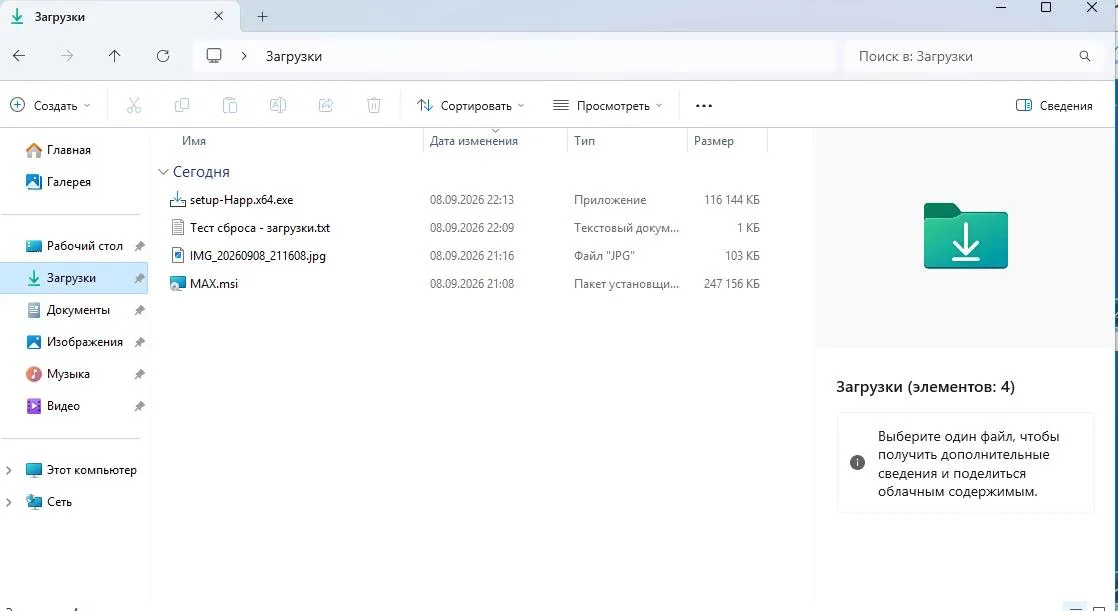Click the pin icon beside Документы
The width and height of the screenshot is (1118, 611).
click(x=140, y=310)
